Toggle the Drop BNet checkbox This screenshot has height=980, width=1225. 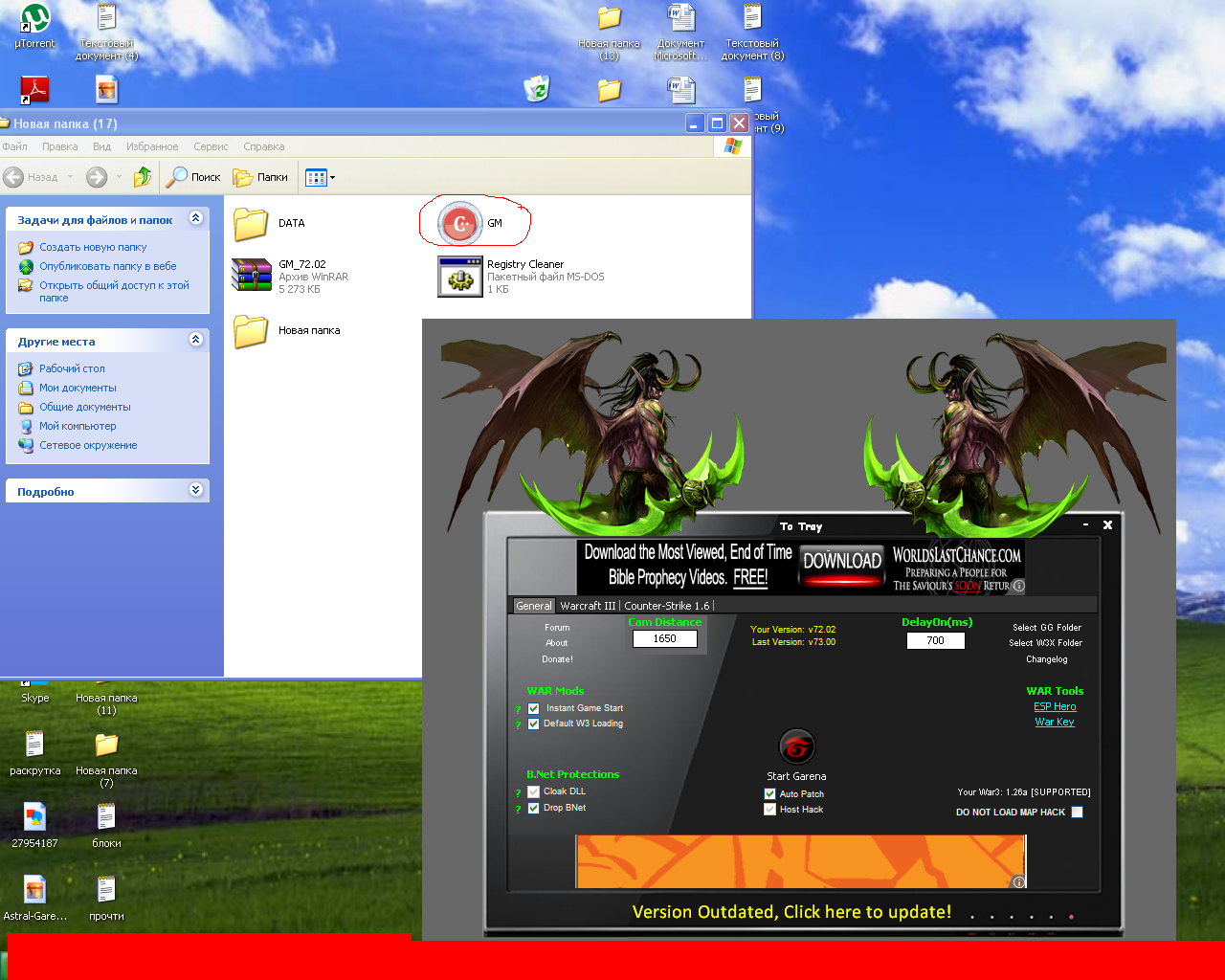(x=533, y=809)
